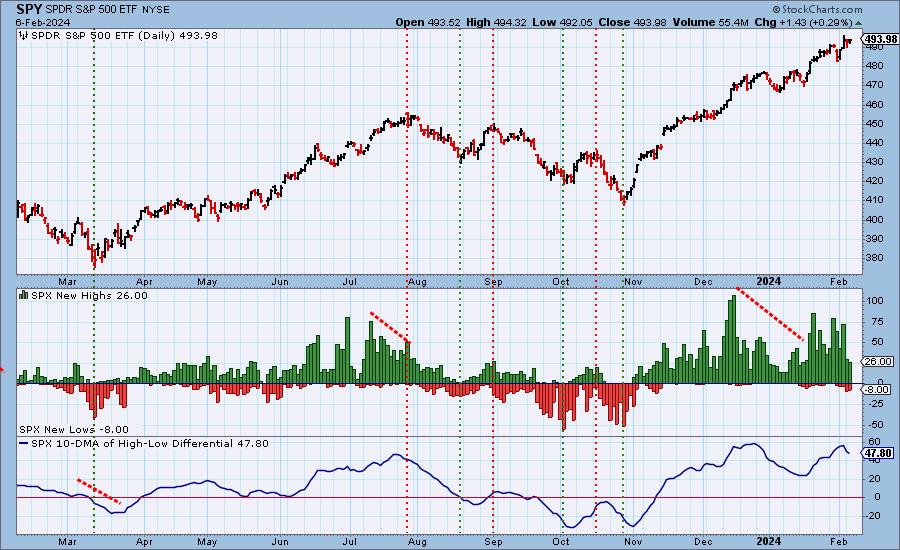Select the date 6-Feb-2024

pyautogui.click(x=43, y=22)
